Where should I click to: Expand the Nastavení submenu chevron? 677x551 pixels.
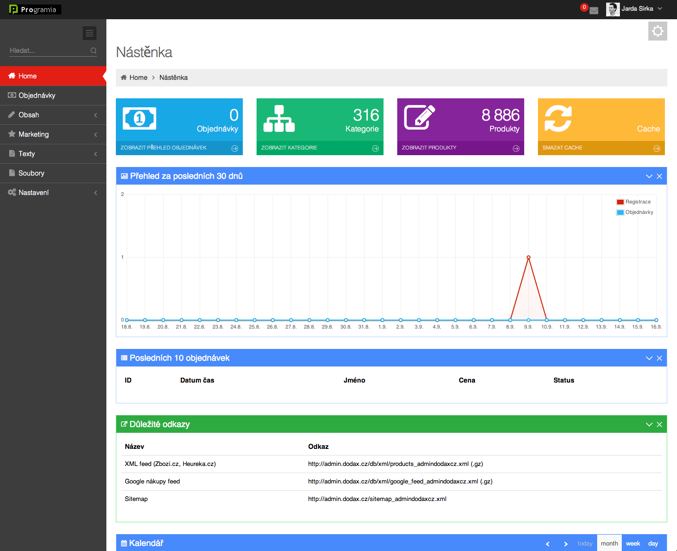click(95, 193)
